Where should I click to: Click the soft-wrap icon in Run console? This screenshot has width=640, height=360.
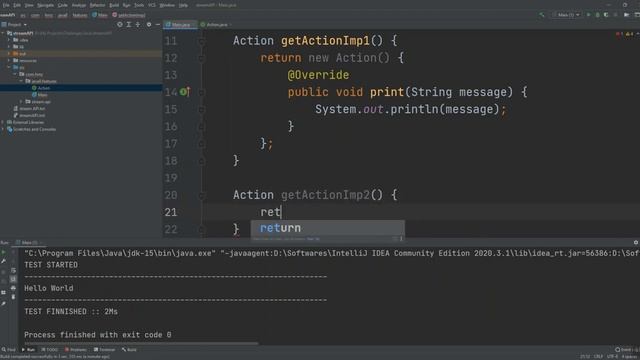pyautogui.click(x=13, y=270)
